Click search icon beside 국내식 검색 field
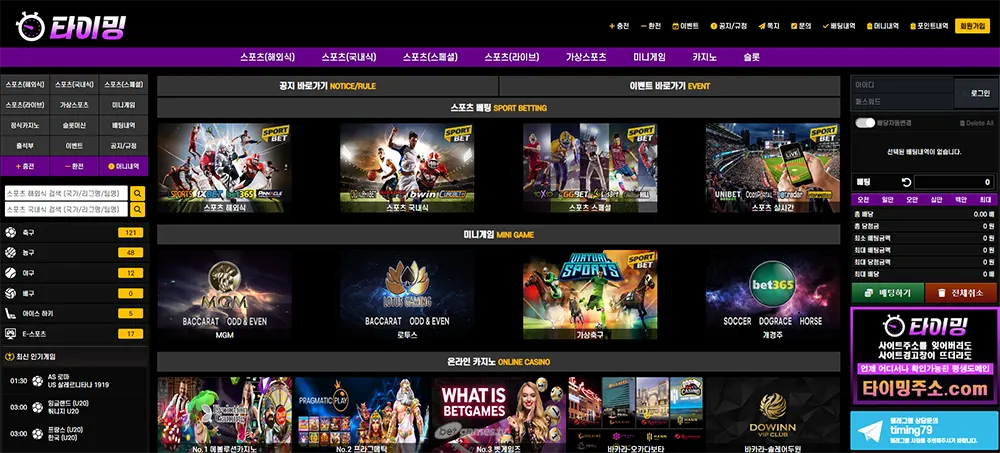The width and height of the screenshot is (1000, 453). pyautogui.click(x=138, y=209)
